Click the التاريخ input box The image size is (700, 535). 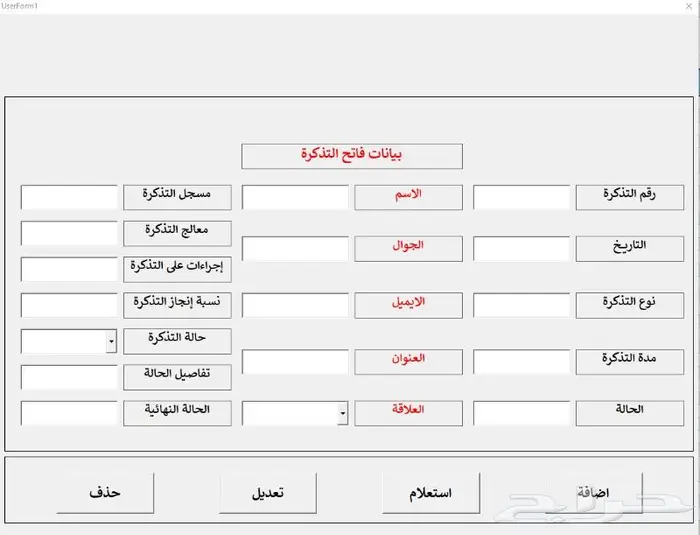[521, 249]
